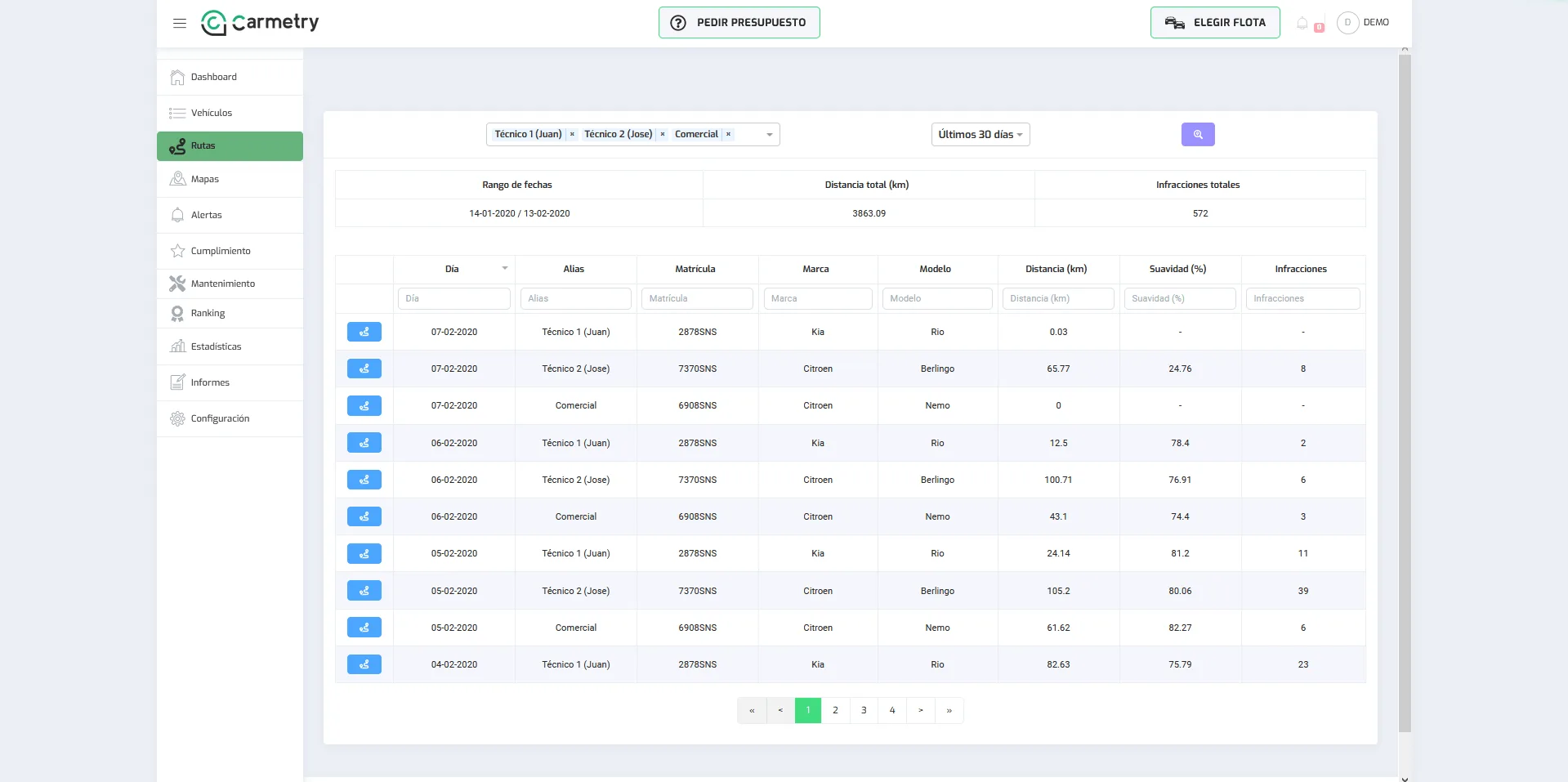The width and height of the screenshot is (1568, 782).
Task: Open route for Técnico 2 (Jose) 05-02-2020
Action: 364,591
